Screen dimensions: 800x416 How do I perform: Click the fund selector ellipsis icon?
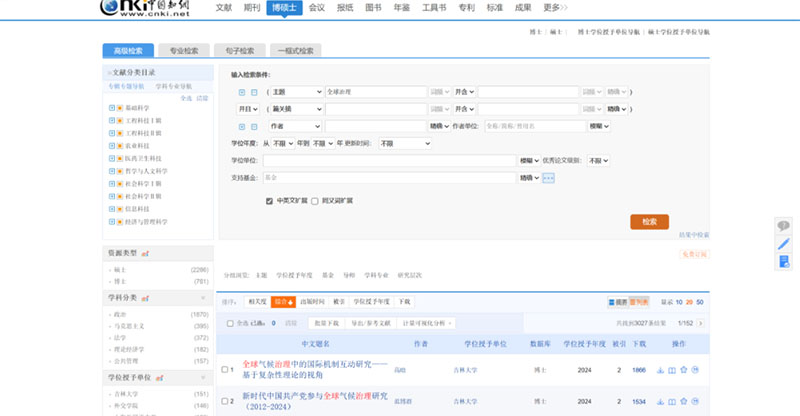pyautogui.click(x=548, y=178)
